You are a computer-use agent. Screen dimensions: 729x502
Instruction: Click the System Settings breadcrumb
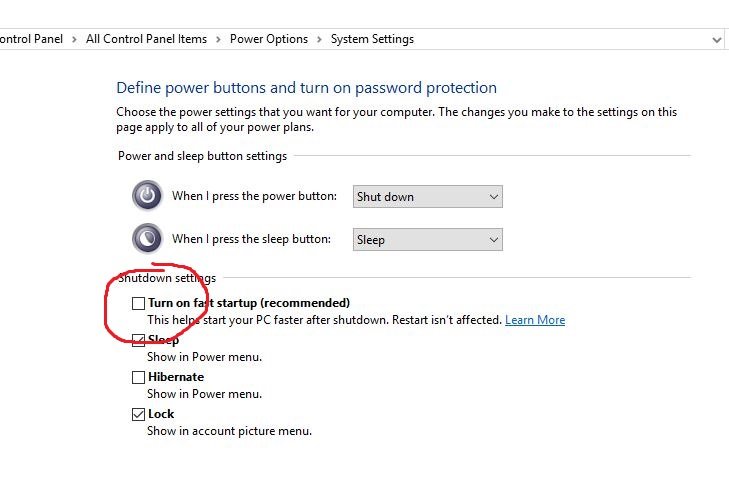pos(372,39)
